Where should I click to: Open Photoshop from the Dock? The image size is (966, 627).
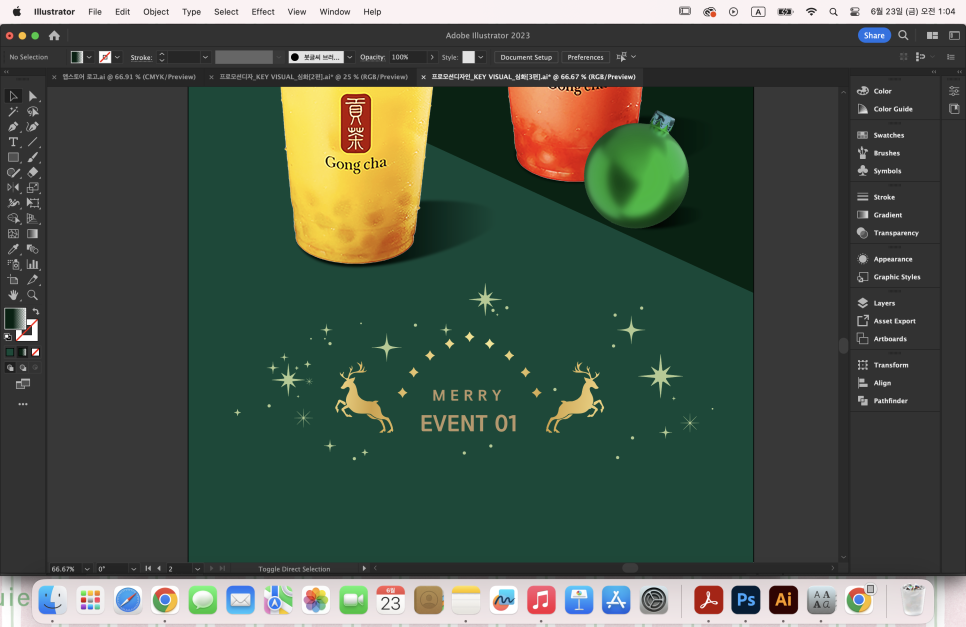[x=746, y=600]
